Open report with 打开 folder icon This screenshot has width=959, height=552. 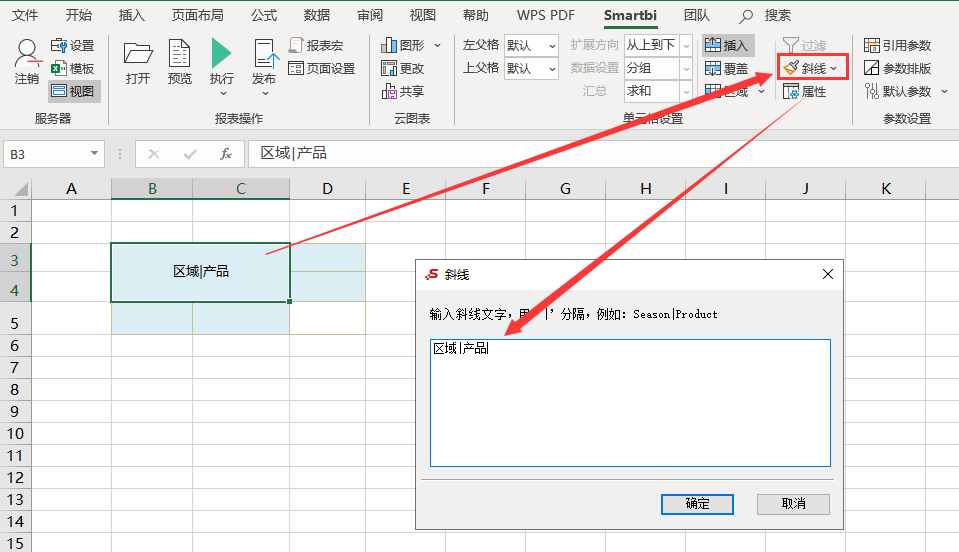click(x=138, y=61)
